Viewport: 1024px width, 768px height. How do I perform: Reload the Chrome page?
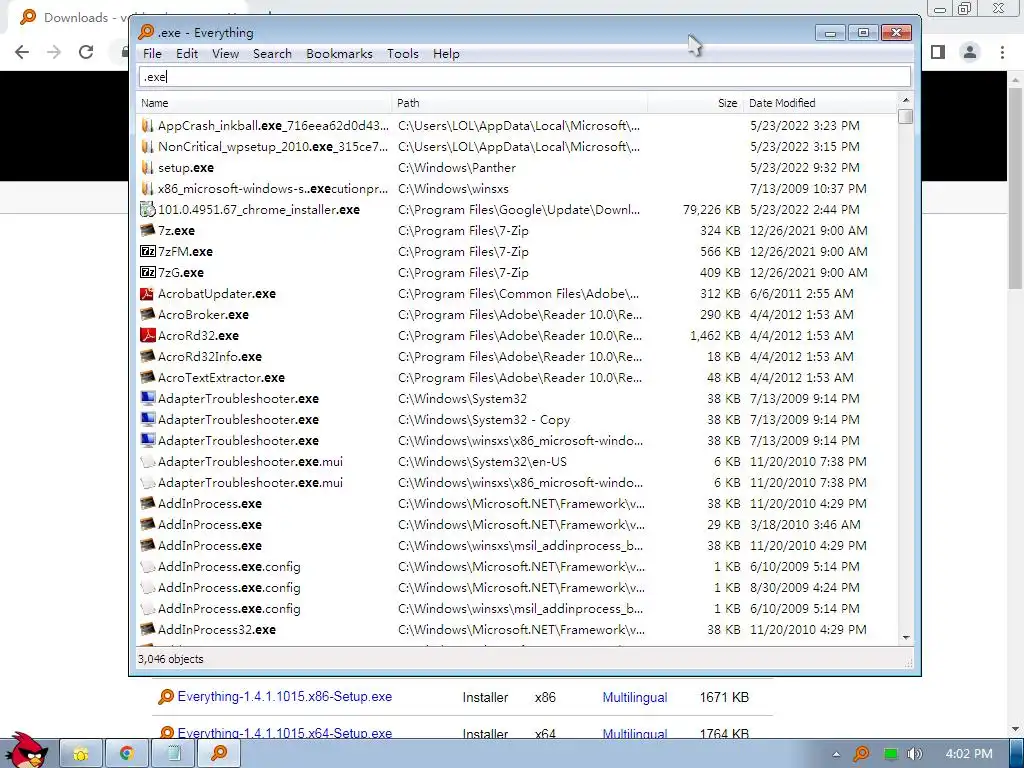pyautogui.click(x=86, y=52)
